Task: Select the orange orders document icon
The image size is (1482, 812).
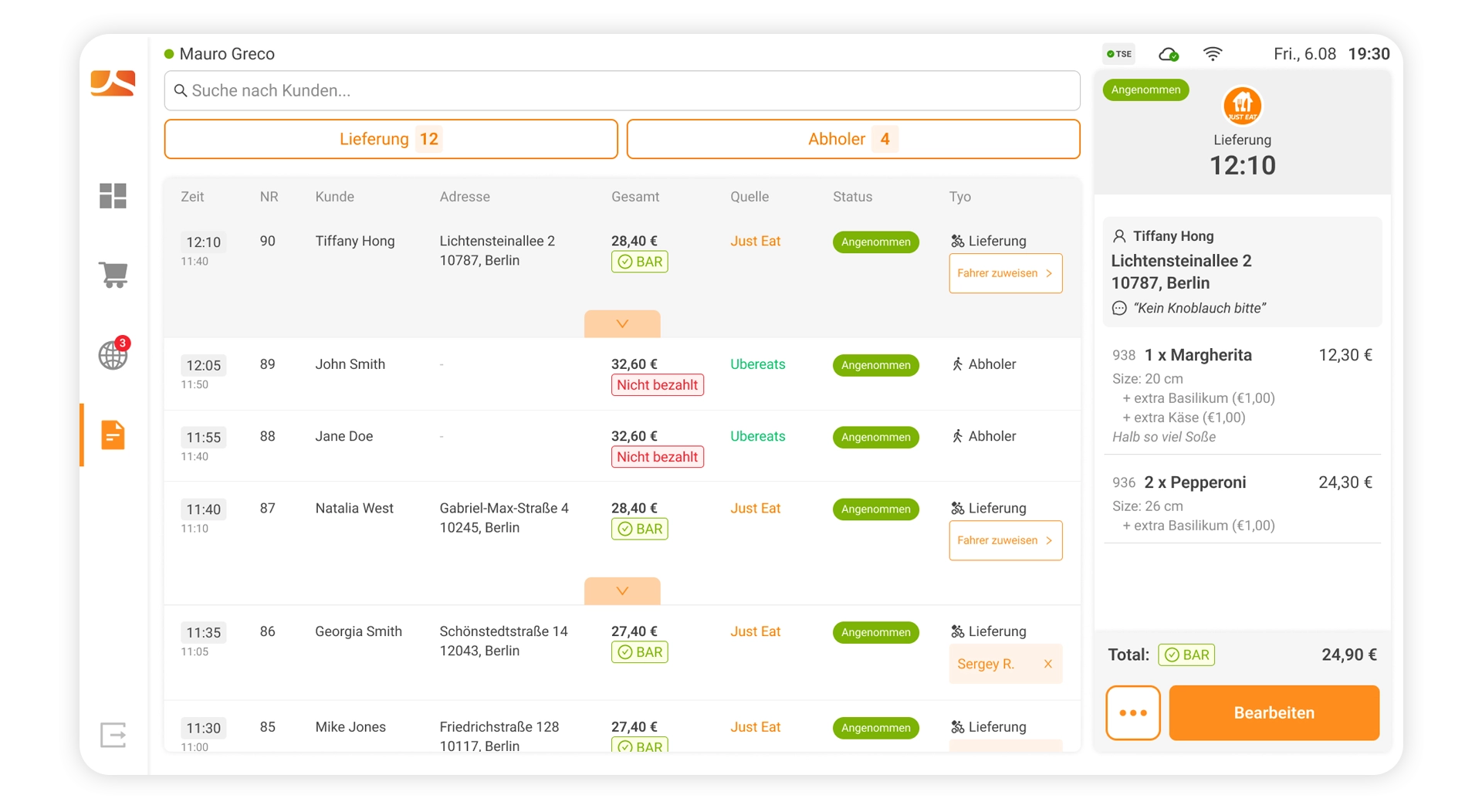Action: click(x=113, y=435)
